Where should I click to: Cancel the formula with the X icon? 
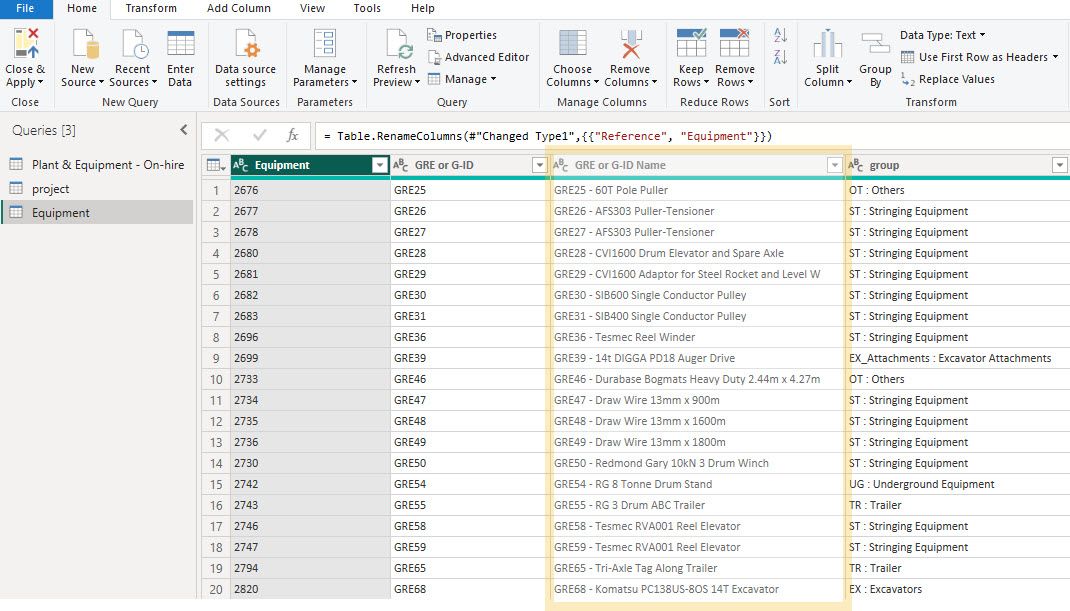click(x=222, y=135)
